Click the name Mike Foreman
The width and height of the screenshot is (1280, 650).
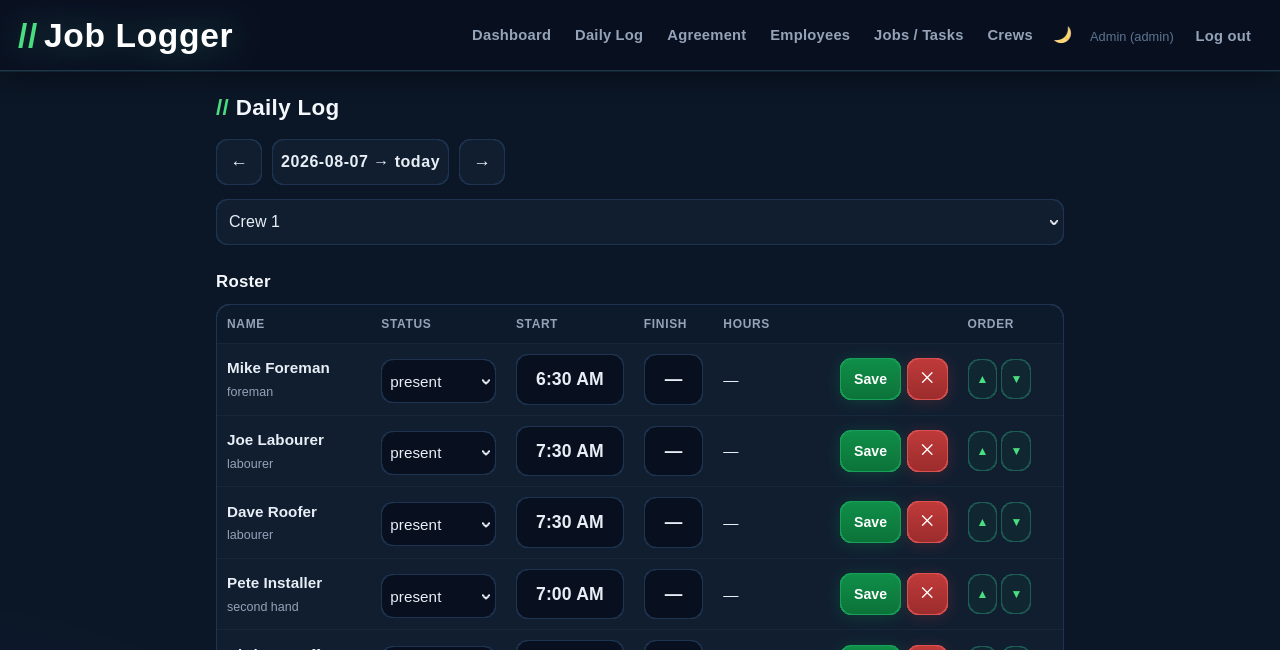pyautogui.click(x=278, y=368)
